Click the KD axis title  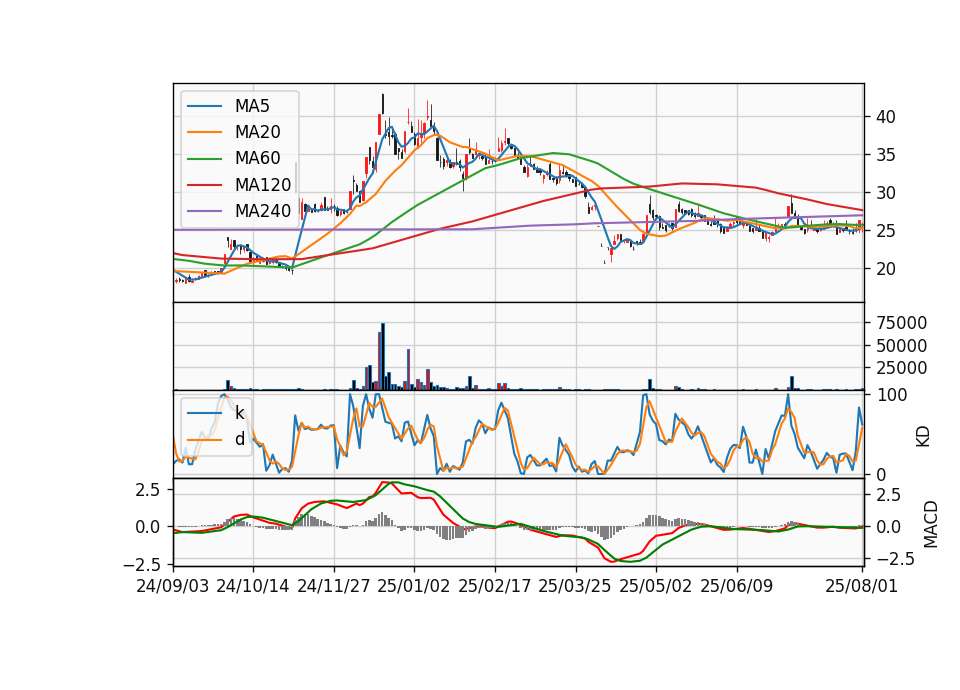click(x=923, y=437)
